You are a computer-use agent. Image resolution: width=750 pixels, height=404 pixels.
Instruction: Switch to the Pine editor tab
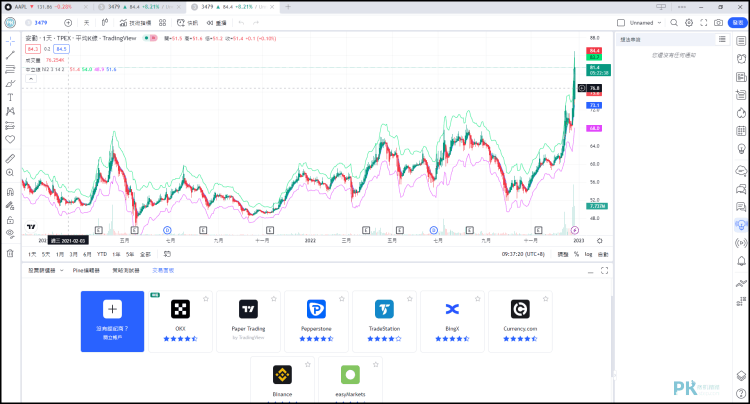click(x=86, y=271)
